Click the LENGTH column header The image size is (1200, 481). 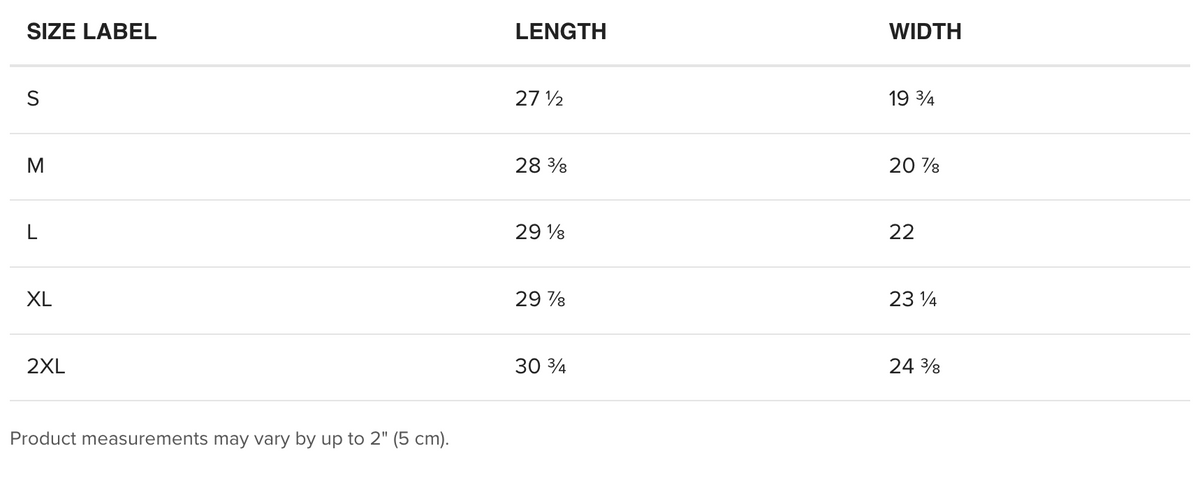click(561, 32)
